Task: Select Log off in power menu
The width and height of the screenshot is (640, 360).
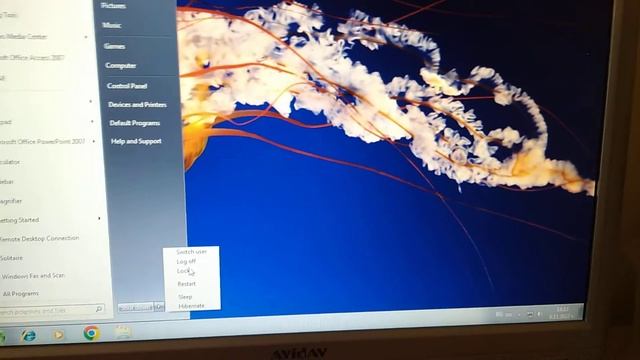Action: [x=186, y=261]
